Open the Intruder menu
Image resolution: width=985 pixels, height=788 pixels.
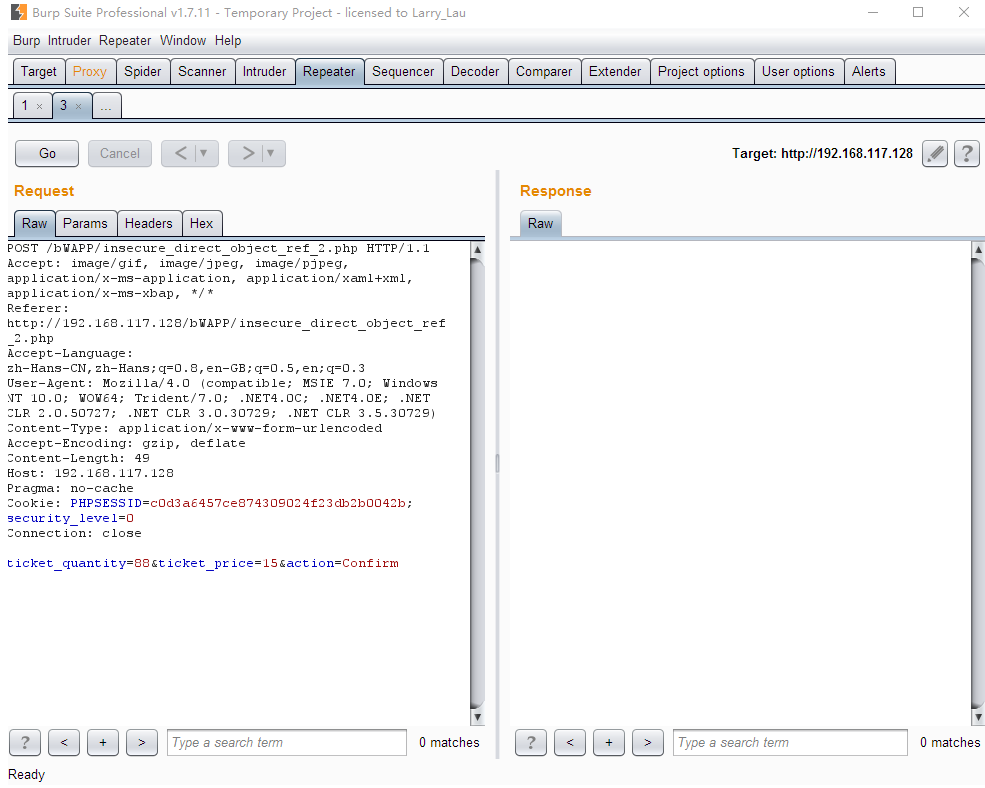pos(69,41)
